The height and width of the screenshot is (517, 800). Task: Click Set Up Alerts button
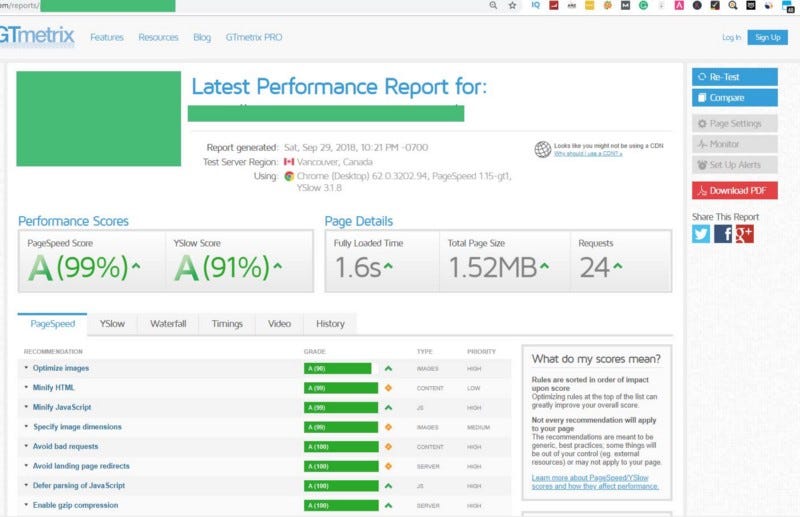click(735, 165)
